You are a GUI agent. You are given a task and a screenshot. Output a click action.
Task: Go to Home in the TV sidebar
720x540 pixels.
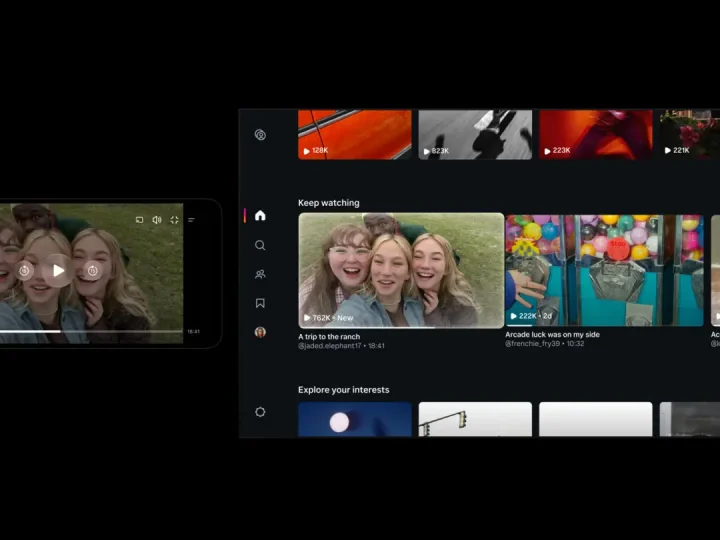coord(260,215)
